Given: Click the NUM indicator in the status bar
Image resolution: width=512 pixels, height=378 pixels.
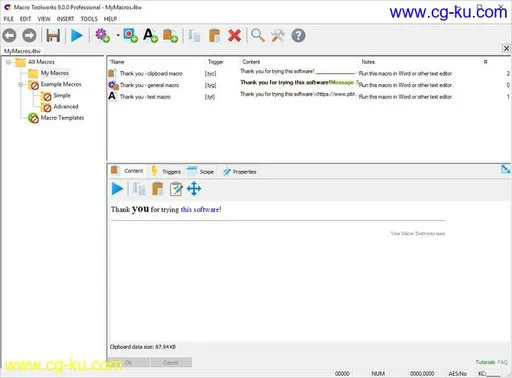Looking at the screenshot, I should 378,374.
